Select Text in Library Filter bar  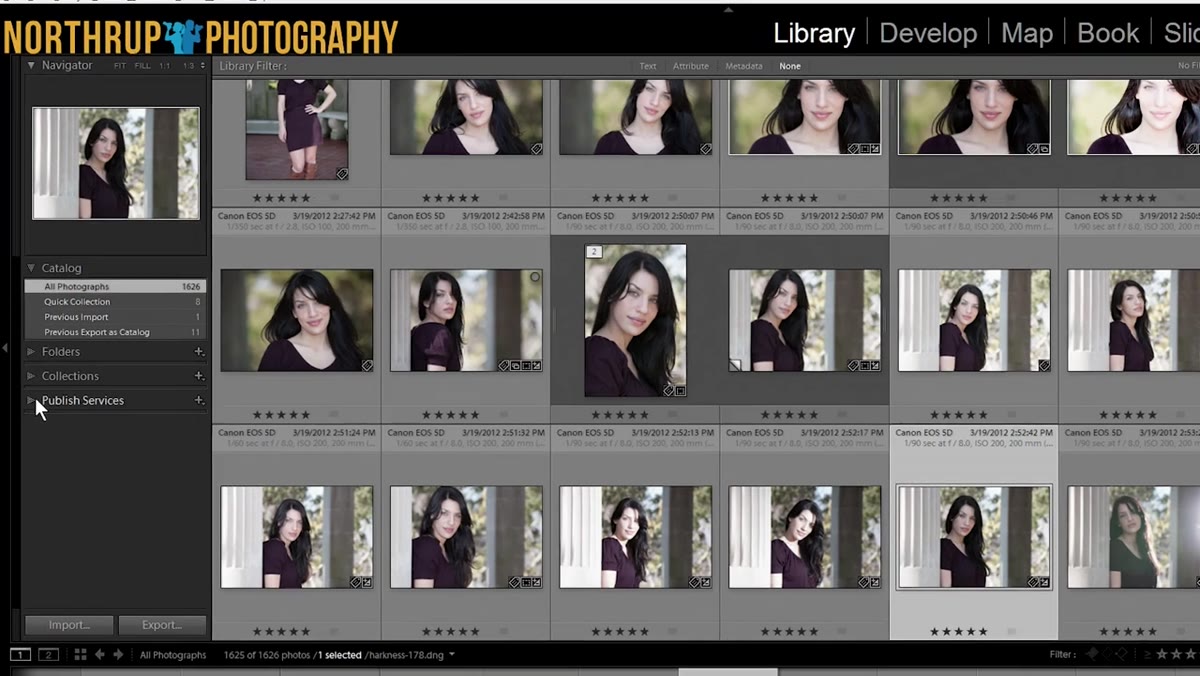click(648, 66)
